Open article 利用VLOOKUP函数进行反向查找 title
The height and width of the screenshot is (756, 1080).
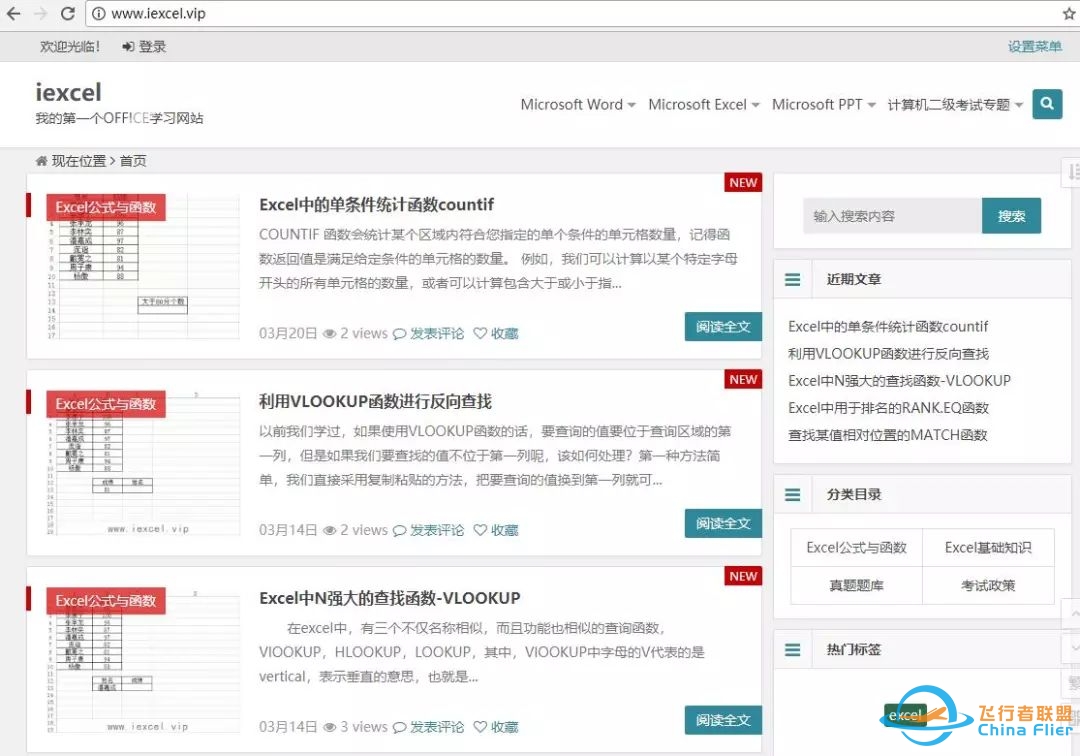[375, 401]
